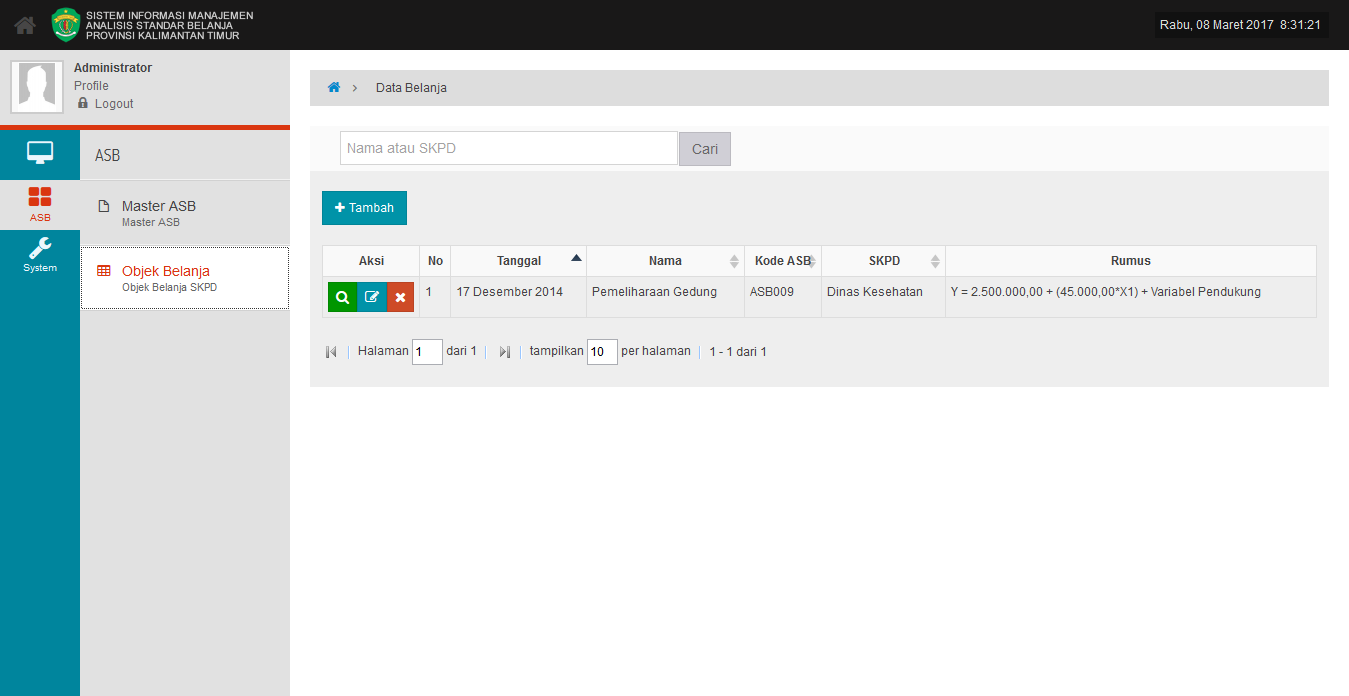Select the ASB grid icon in sidebar
The height and width of the screenshot is (696, 1349).
tap(40, 203)
